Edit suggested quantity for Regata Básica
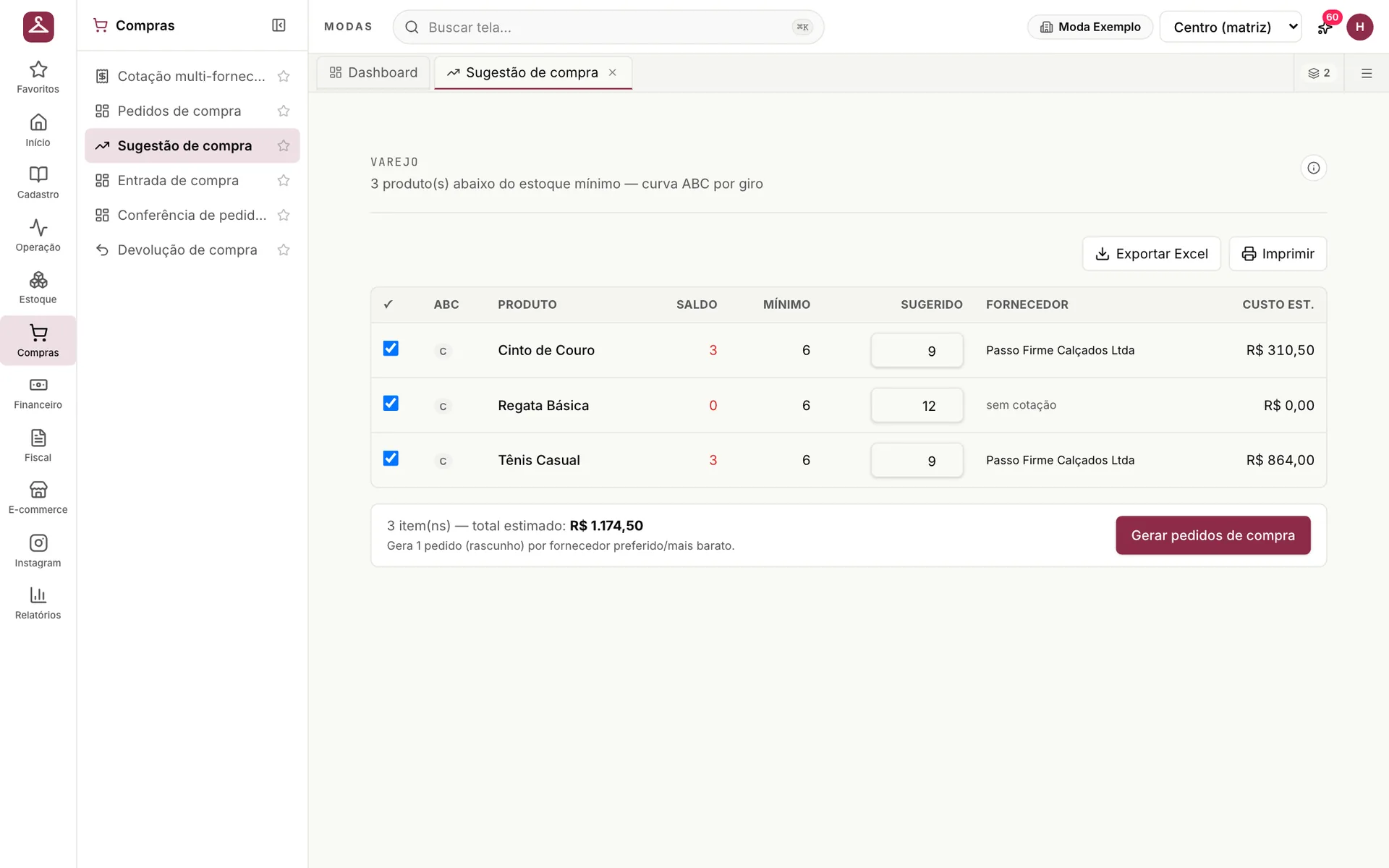Screen dimensions: 1389x868 (917, 405)
